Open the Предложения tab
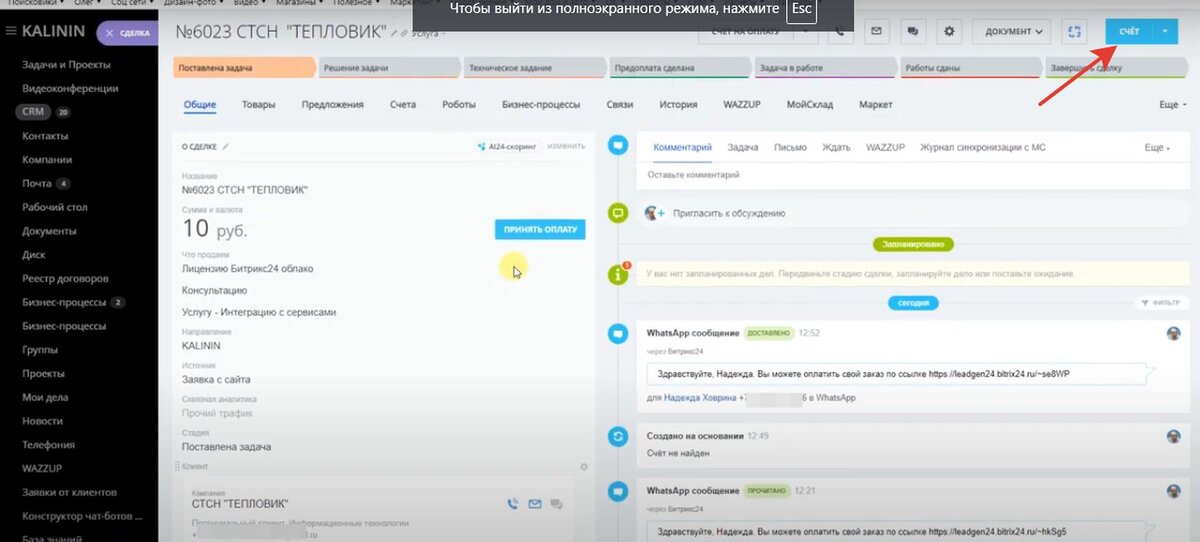The image size is (1200, 542). (x=332, y=104)
